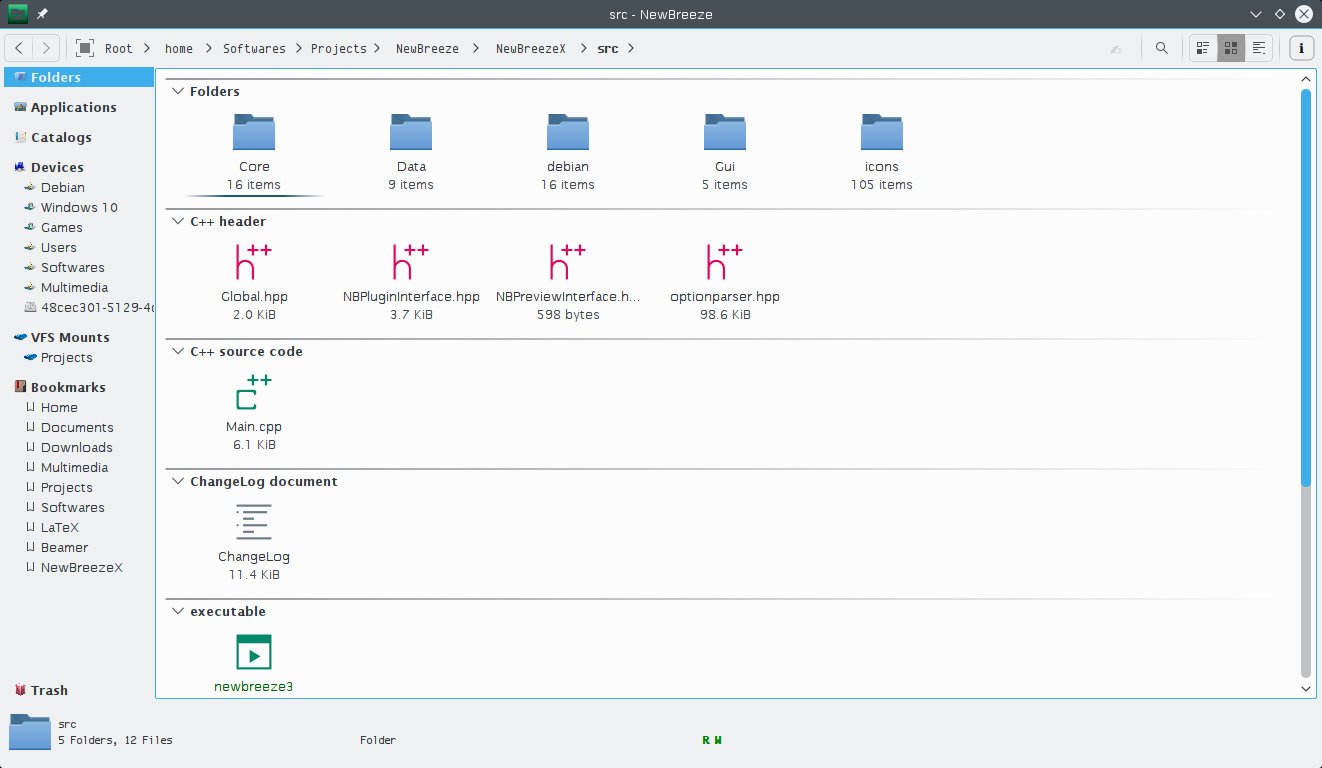Go to home in the breadcrumb
1322x768 pixels.
click(179, 48)
